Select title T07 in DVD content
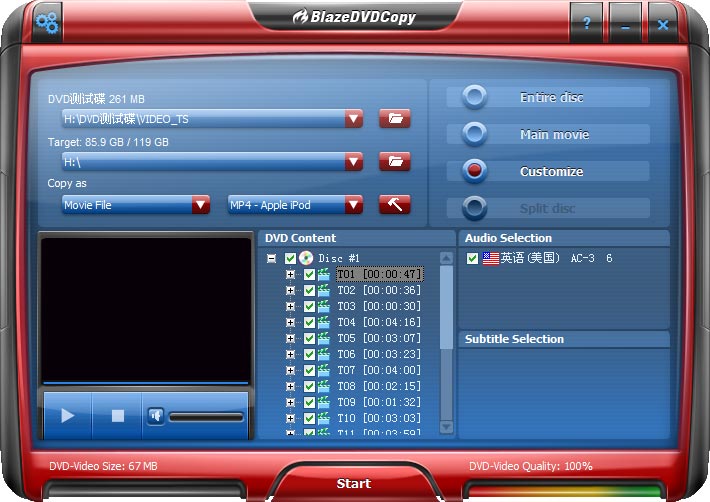This screenshot has width=710, height=502. click(x=378, y=371)
